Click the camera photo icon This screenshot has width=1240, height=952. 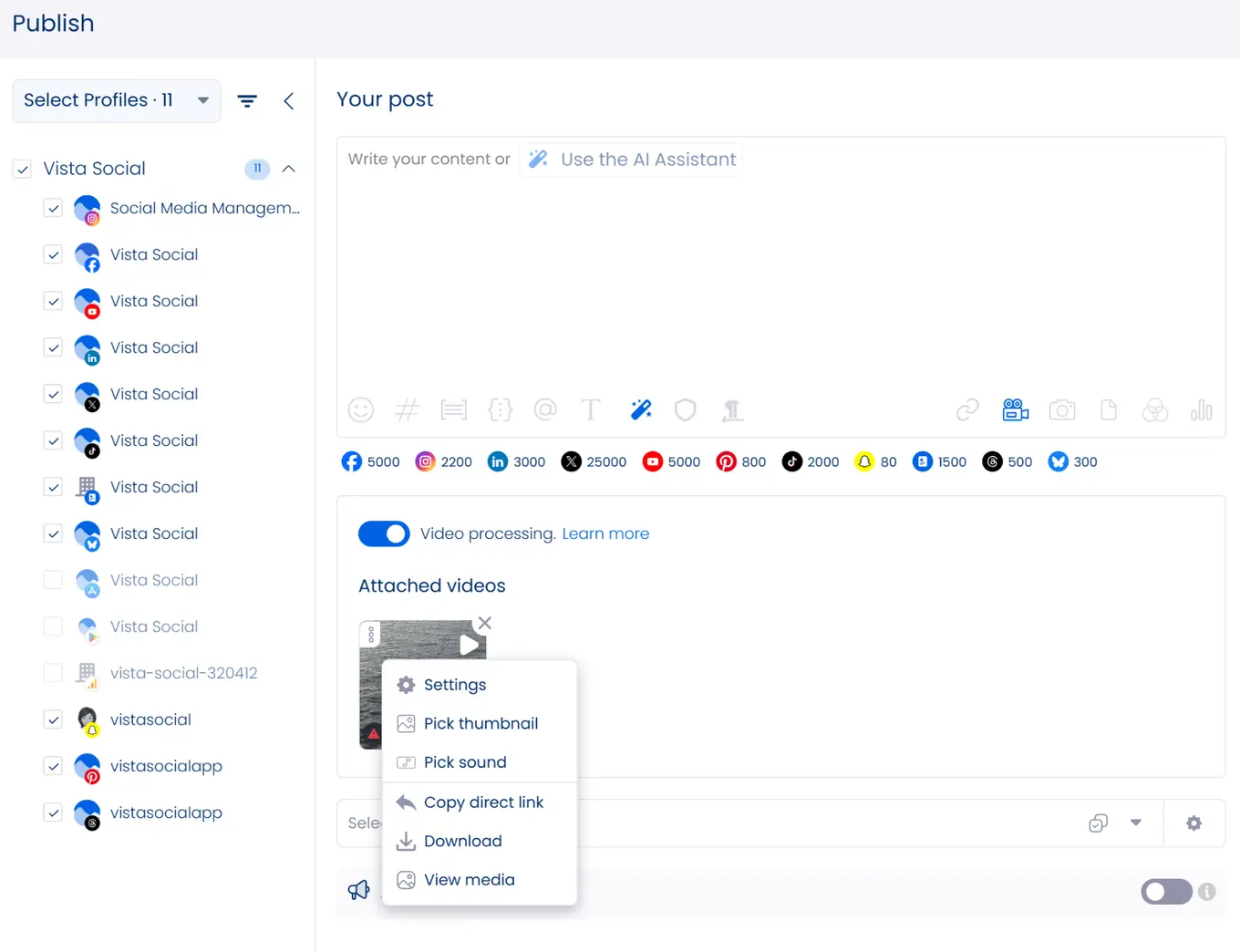[1062, 410]
